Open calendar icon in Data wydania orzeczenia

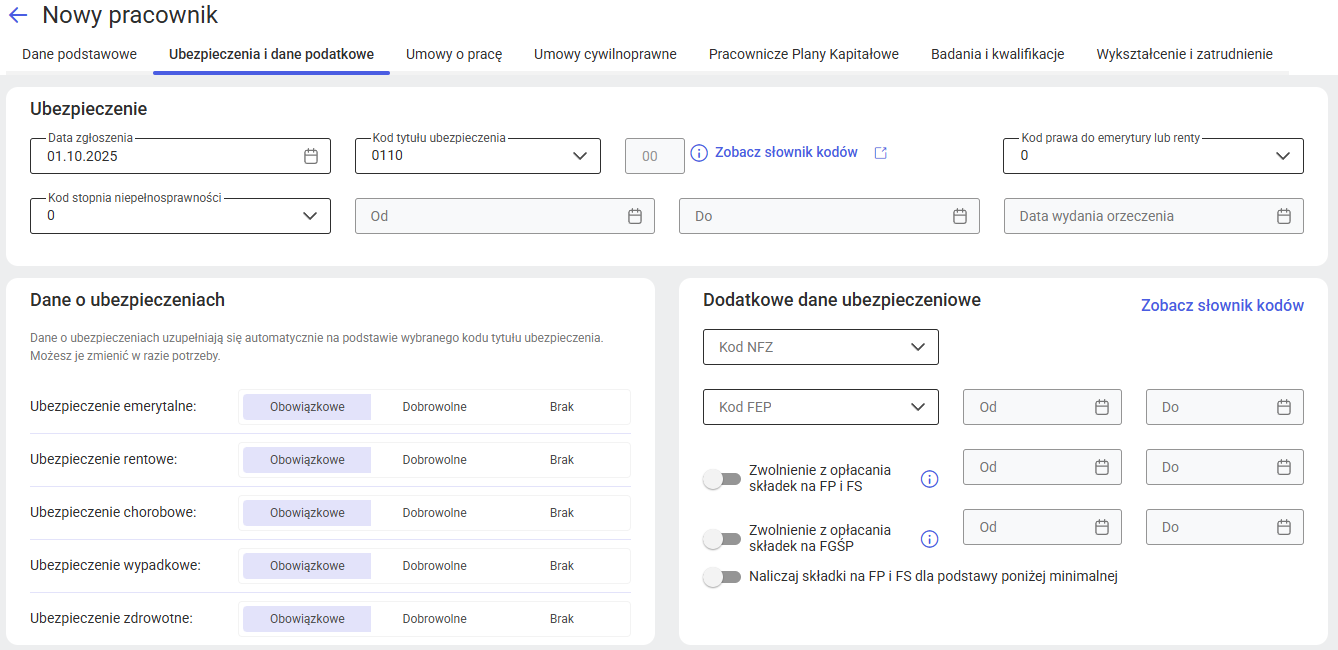pyautogui.click(x=1284, y=216)
